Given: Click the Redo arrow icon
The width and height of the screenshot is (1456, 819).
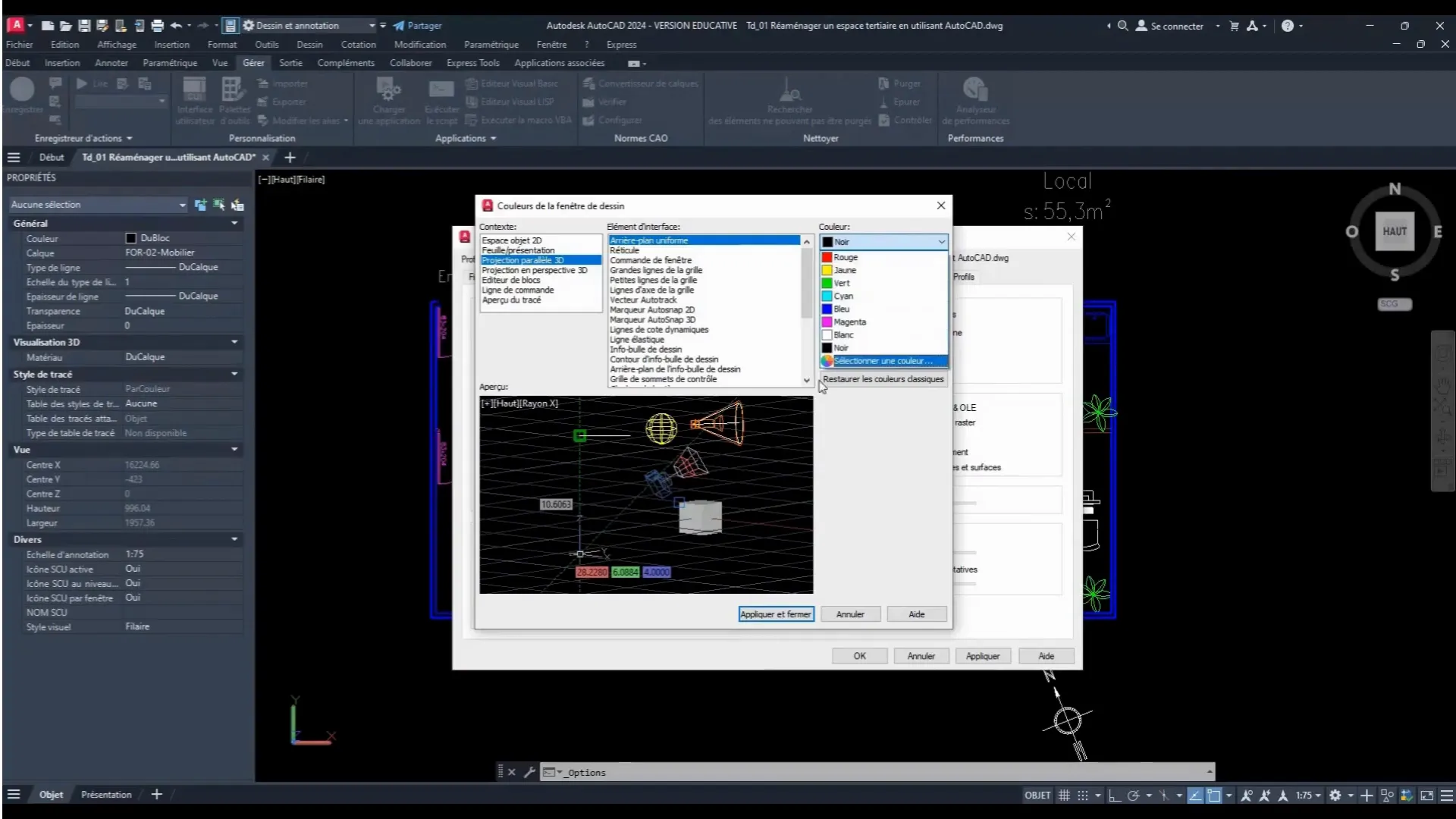Looking at the screenshot, I should (x=202, y=26).
